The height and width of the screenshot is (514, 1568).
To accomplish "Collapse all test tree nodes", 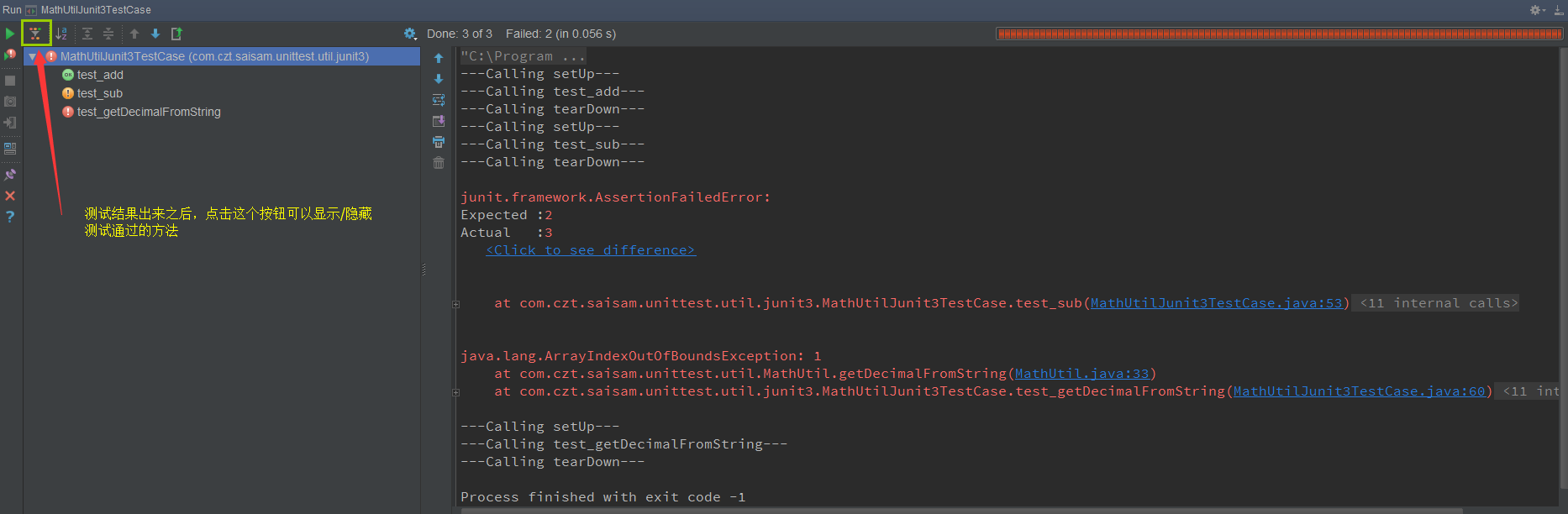I will point(108,34).
